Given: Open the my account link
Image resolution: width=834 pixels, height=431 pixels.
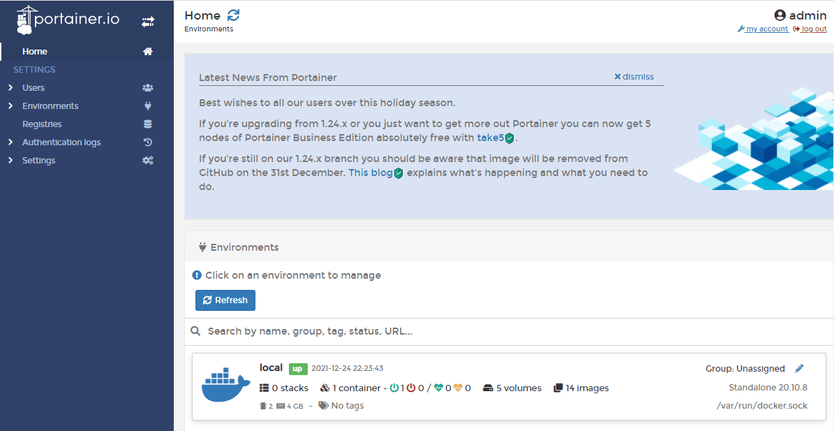Looking at the screenshot, I should pos(763,29).
